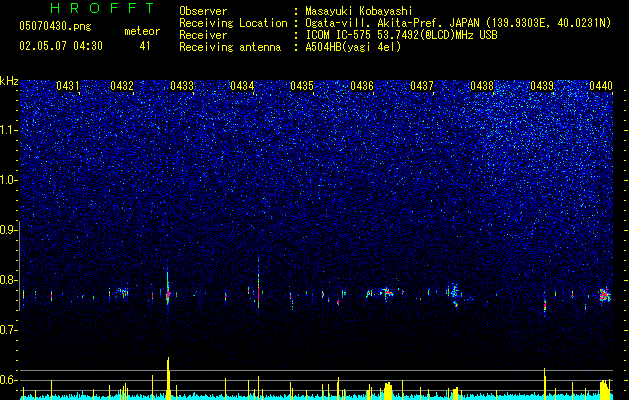Click the Receiver label
The width and height of the screenshot is (629, 400).
tap(203, 35)
